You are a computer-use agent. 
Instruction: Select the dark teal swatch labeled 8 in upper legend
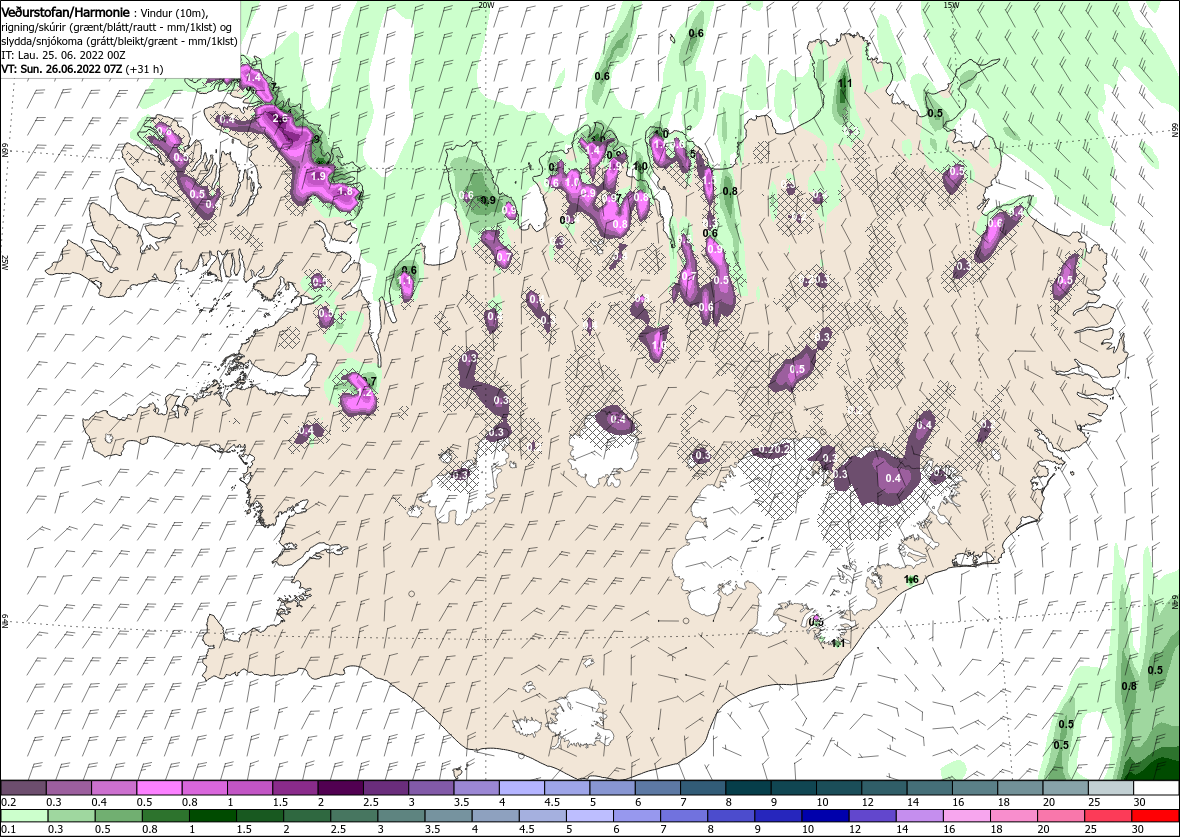pos(748,788)
